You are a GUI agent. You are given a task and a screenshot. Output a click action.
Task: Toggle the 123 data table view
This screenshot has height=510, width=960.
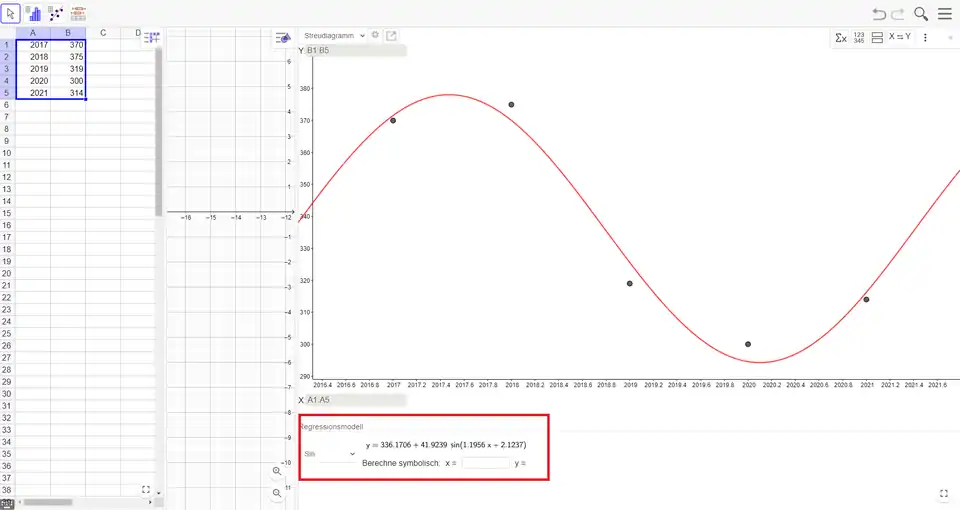859,37
